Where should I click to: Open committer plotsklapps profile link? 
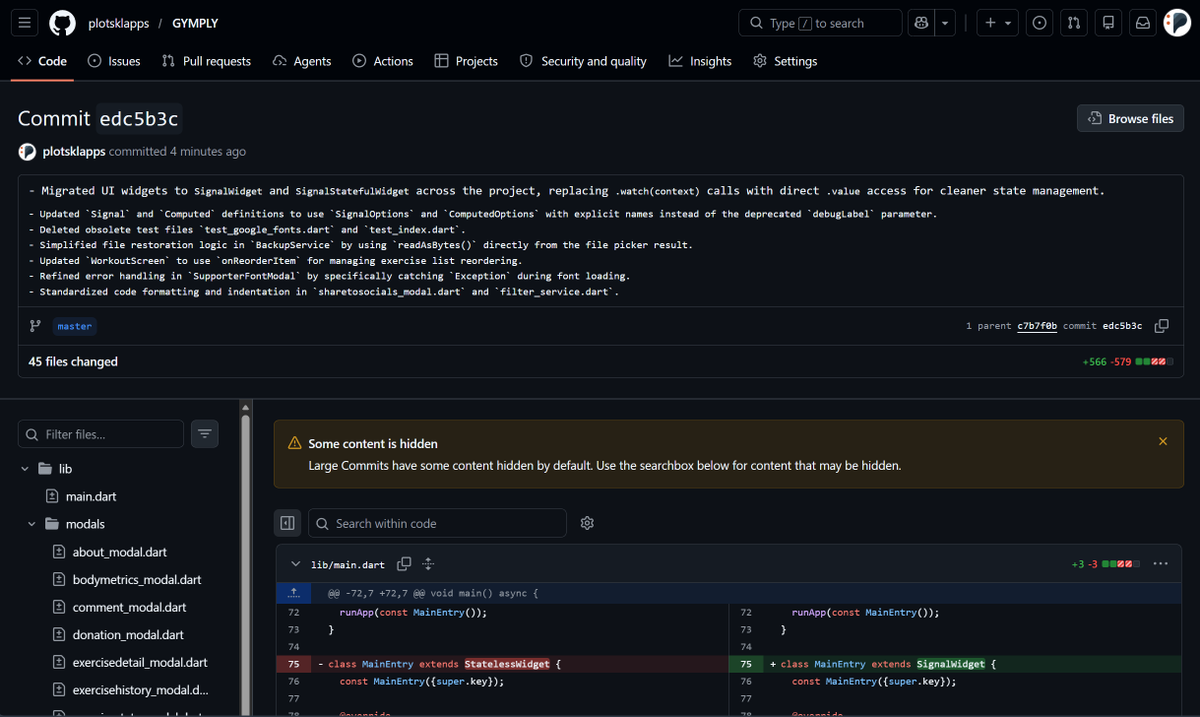coord(74,152)
